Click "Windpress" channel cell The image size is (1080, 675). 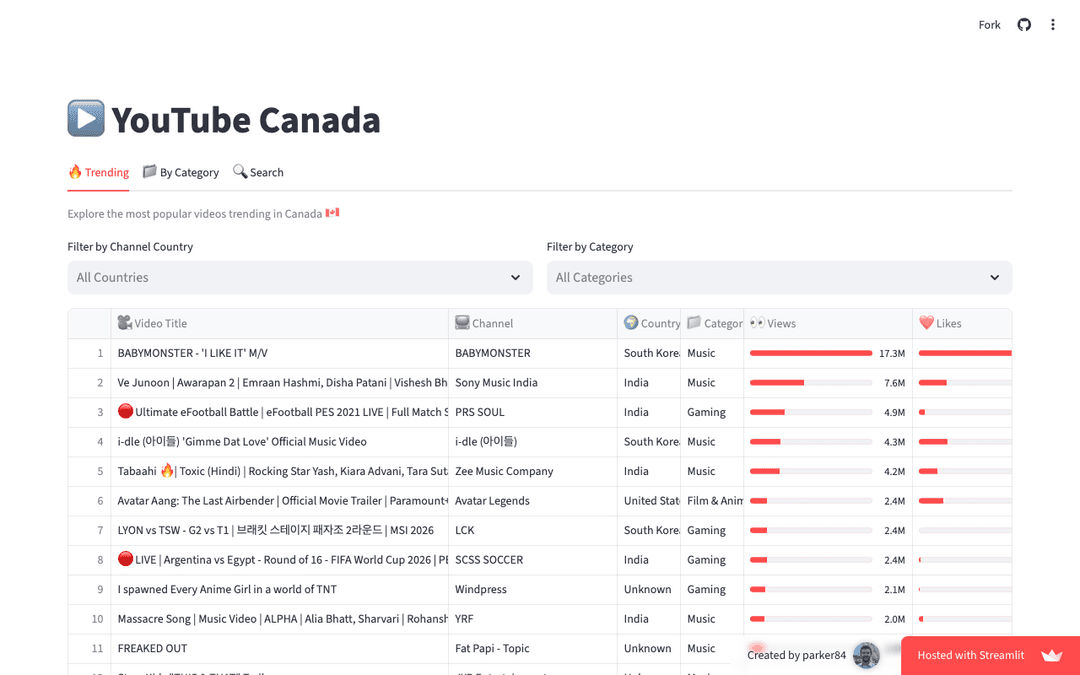tap(532, 589)
